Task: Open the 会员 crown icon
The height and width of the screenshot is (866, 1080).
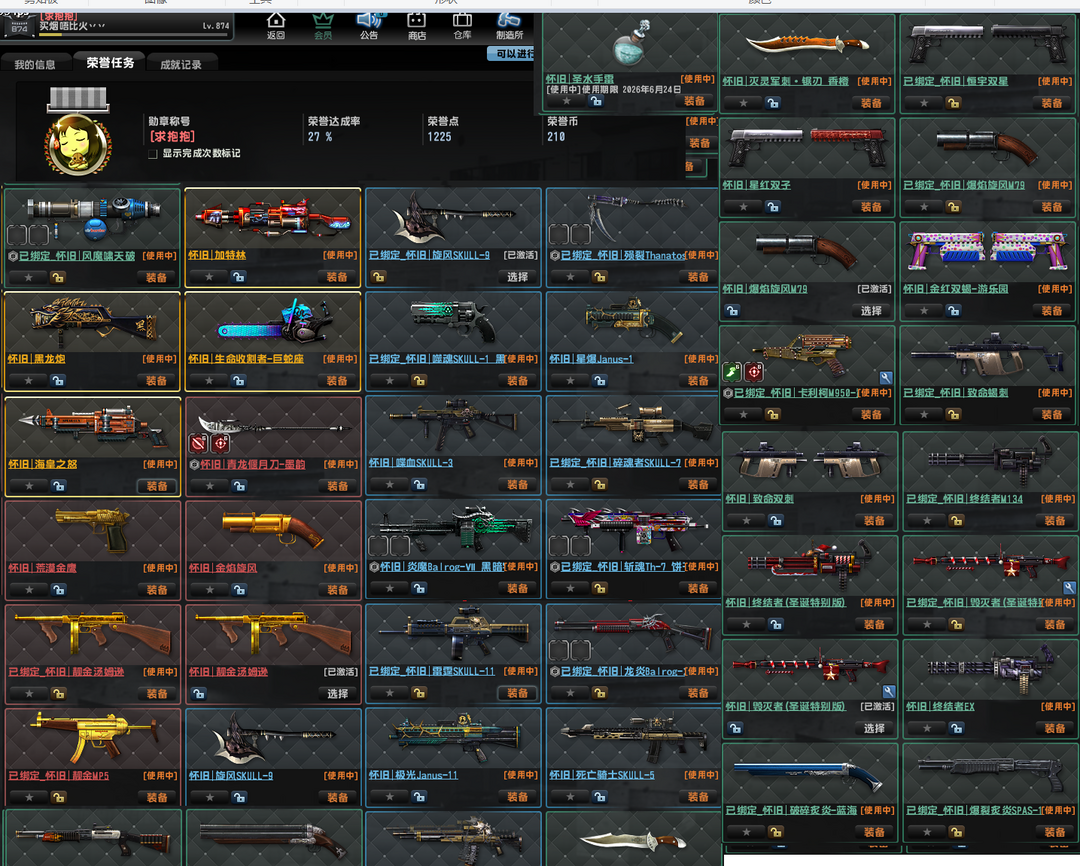Action: [x=323, y=21]
